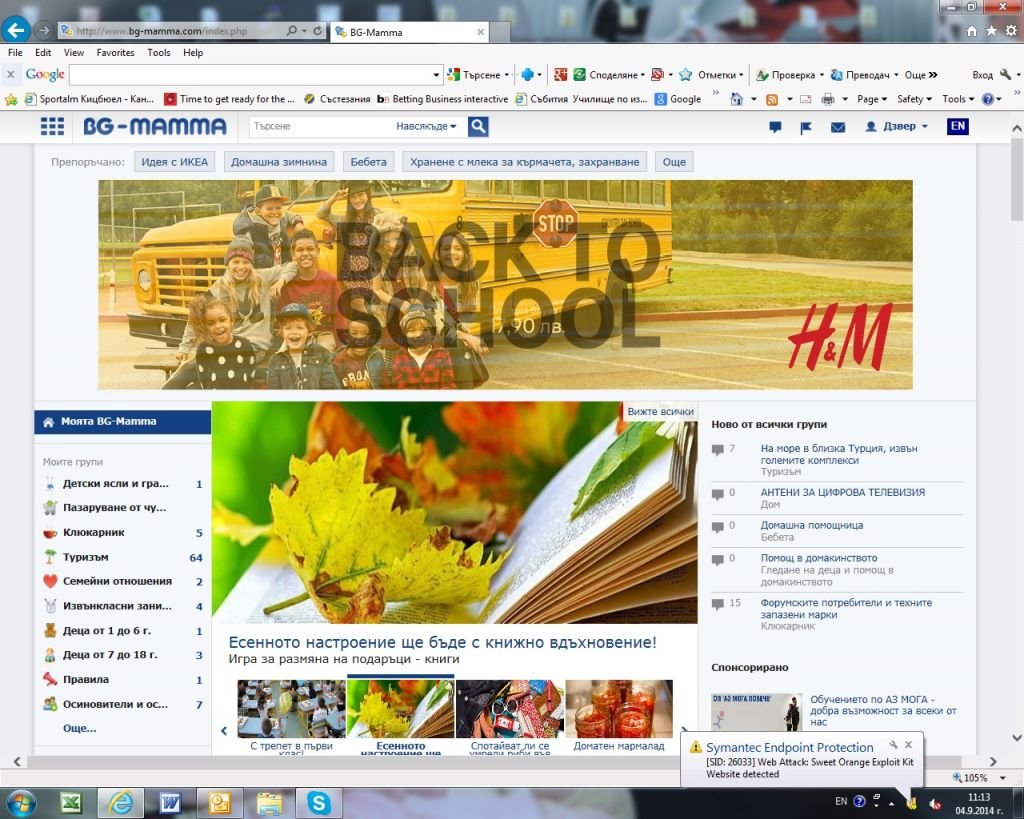The width and height of the screenshot is (1024, 819).
Task: Click the speech bubble notifications icon
Action: (x=775, y=127)
